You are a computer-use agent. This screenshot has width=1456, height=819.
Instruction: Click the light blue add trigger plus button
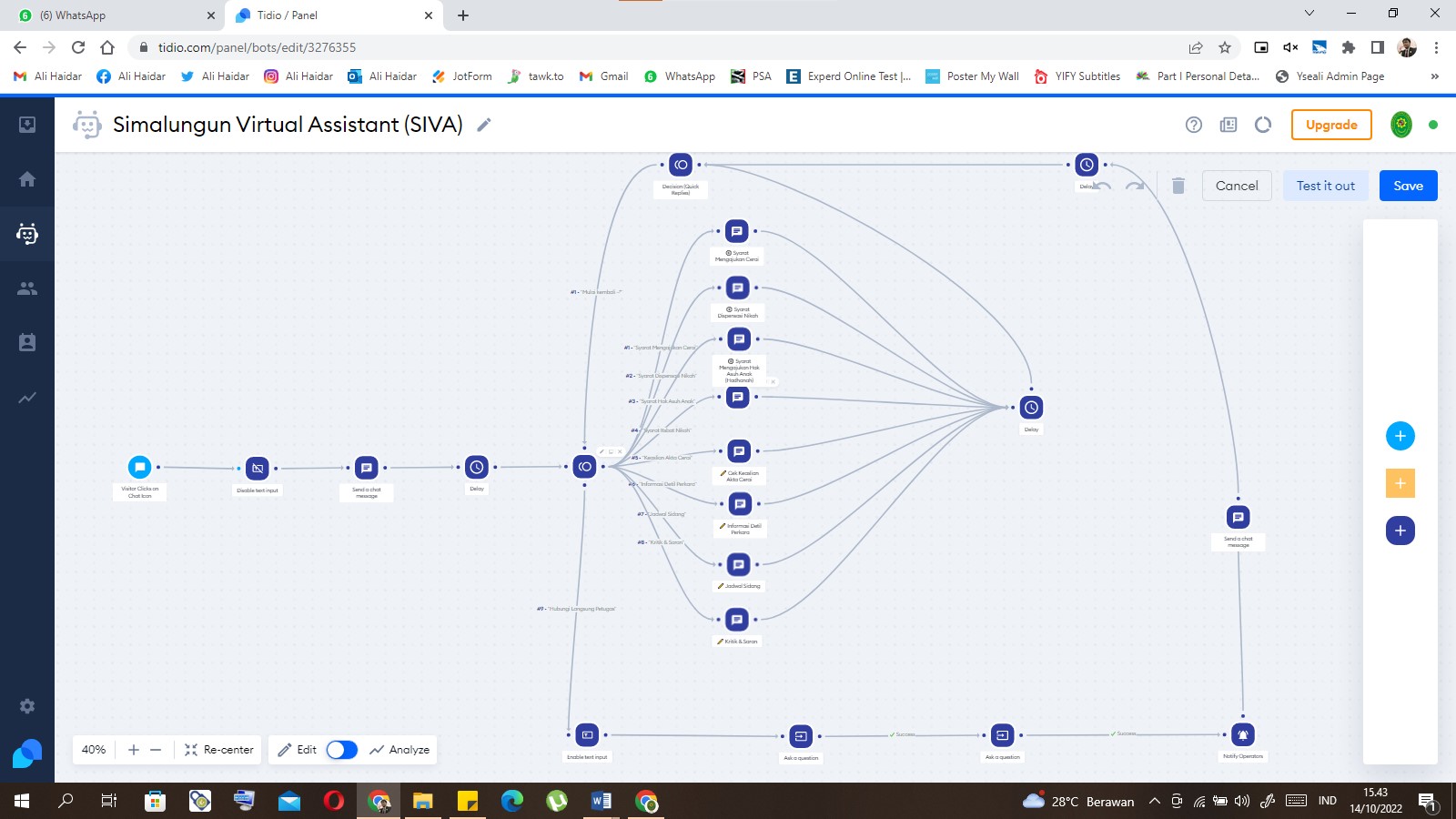pyautogui.click(x=1400, y=436)
